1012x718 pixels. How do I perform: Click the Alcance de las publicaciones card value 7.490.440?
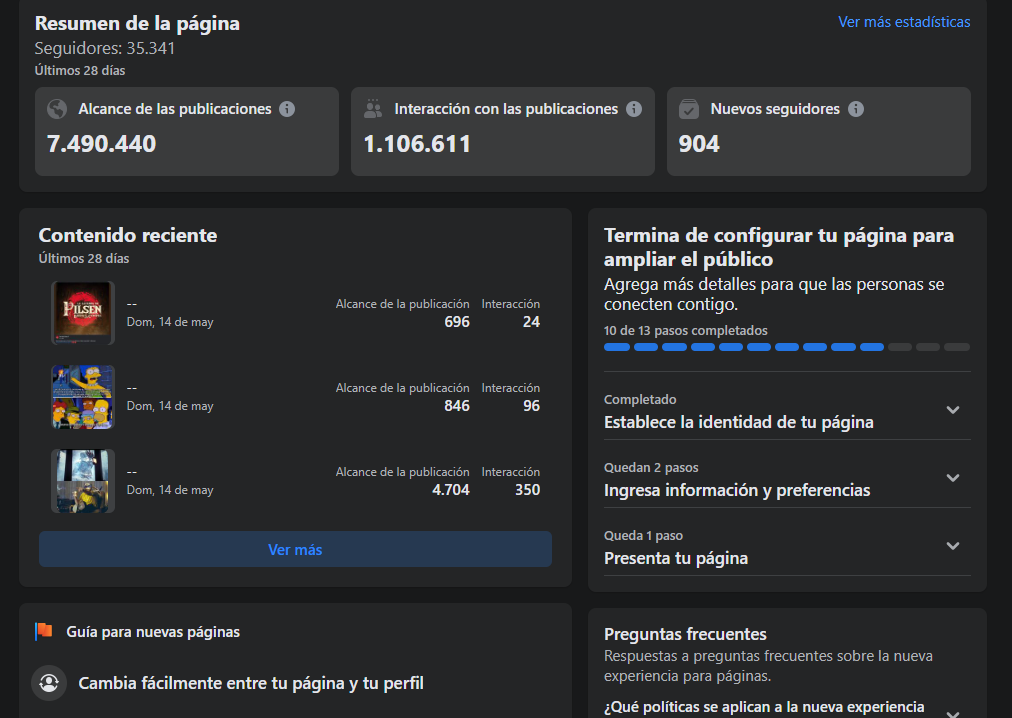coord(101,143)
